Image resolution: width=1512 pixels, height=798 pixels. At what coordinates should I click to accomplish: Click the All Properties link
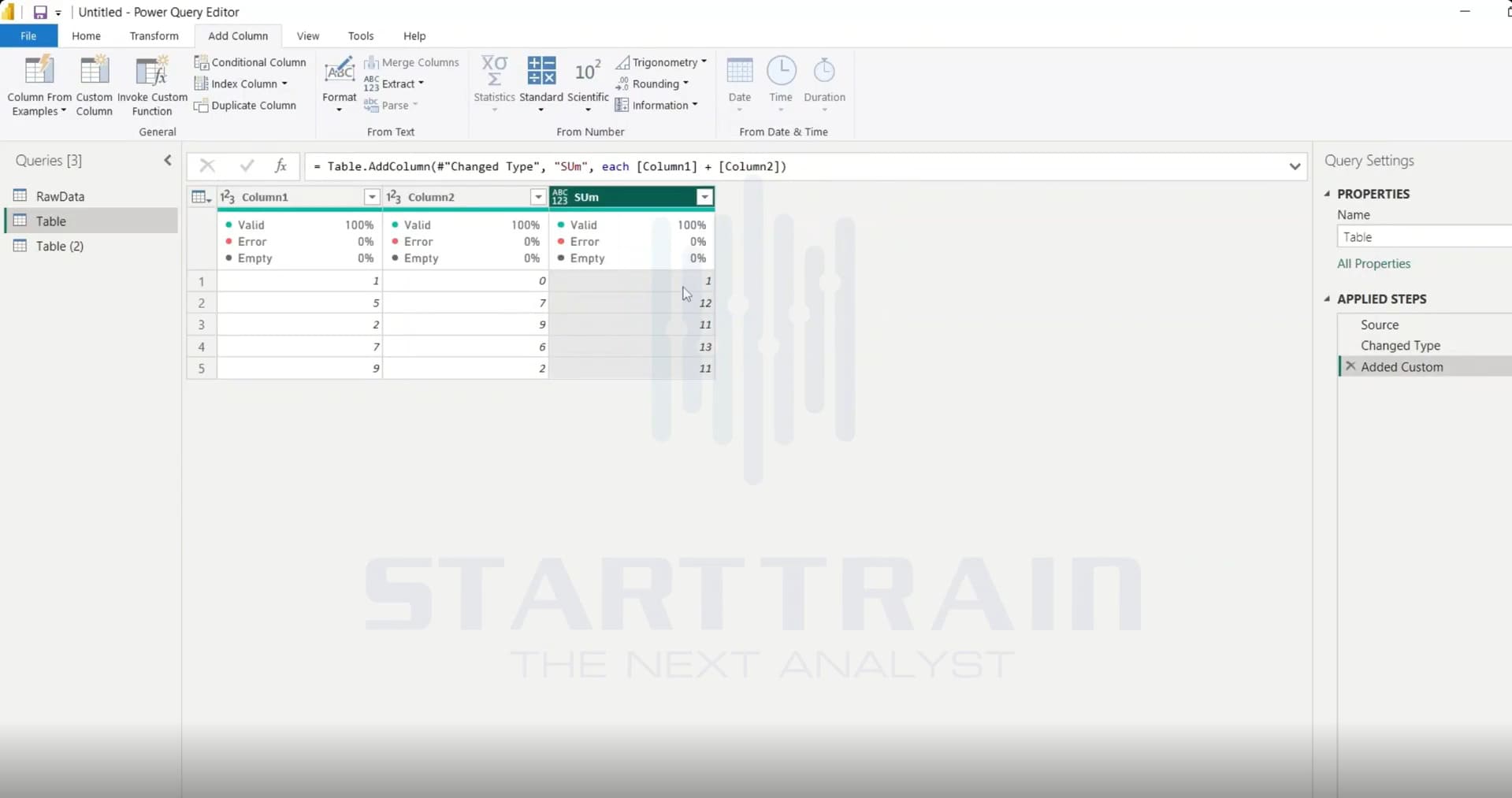(1373, 264)
